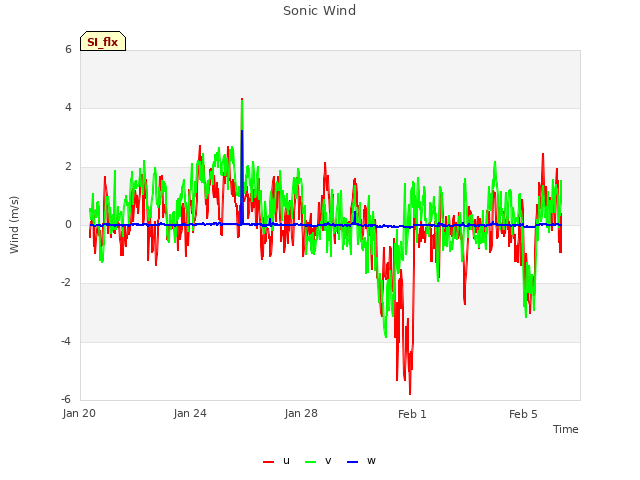
Task: Click the y-axis value 2
Action: (x=68, y=166)
